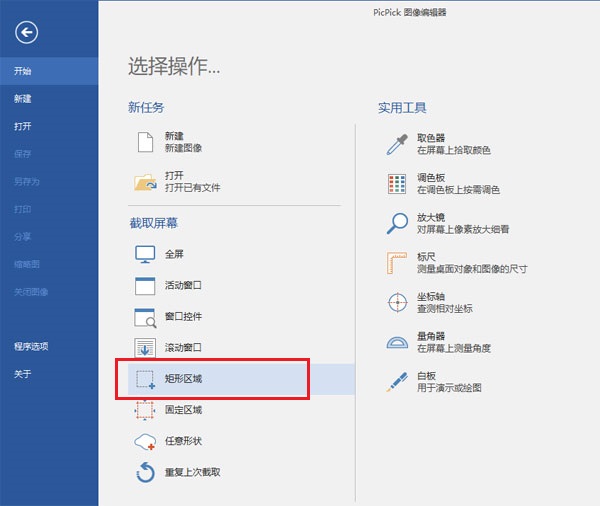Image resolution: width=600 pixels, height=506 pixels.
Task: Click the 全屏 full screen capture icon
Action: (x=146, y=254)
